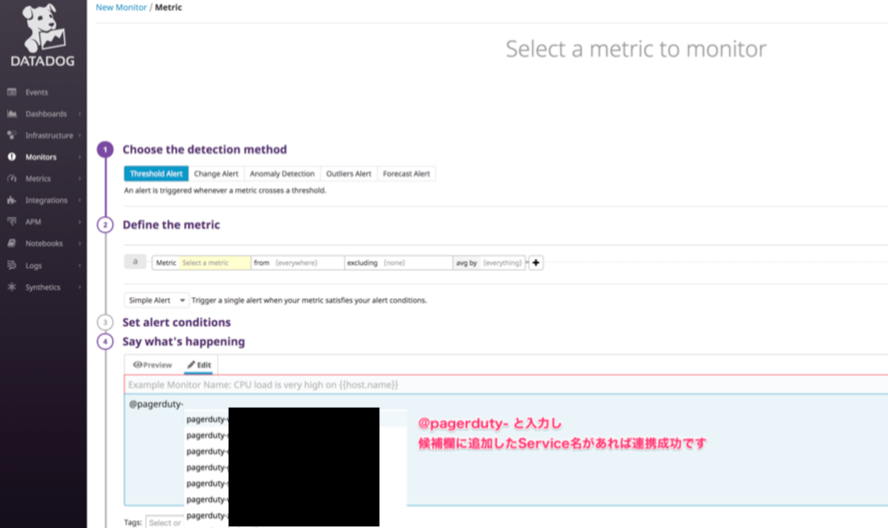Screen dimensions: 888x528
Task: Click the Notebooks icon in sidebar
Action: (x=11, y=243)
